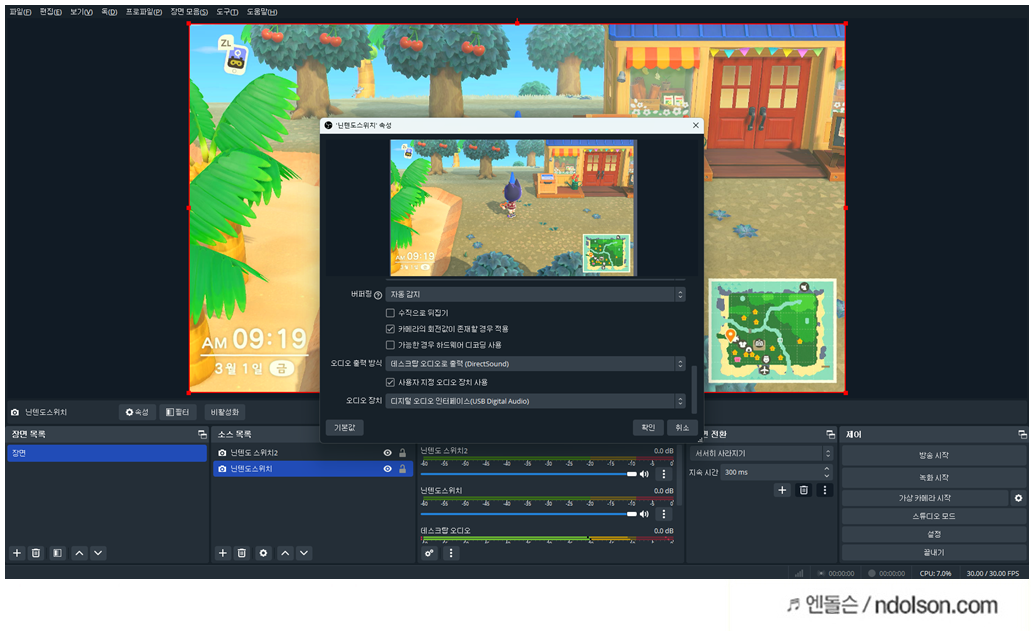The width and height of the screenshot is (1034, 631).
Task: Enable 가능한 경우 하드웨어 디코딩 사용 checkbox
Action: pos(390,344)
